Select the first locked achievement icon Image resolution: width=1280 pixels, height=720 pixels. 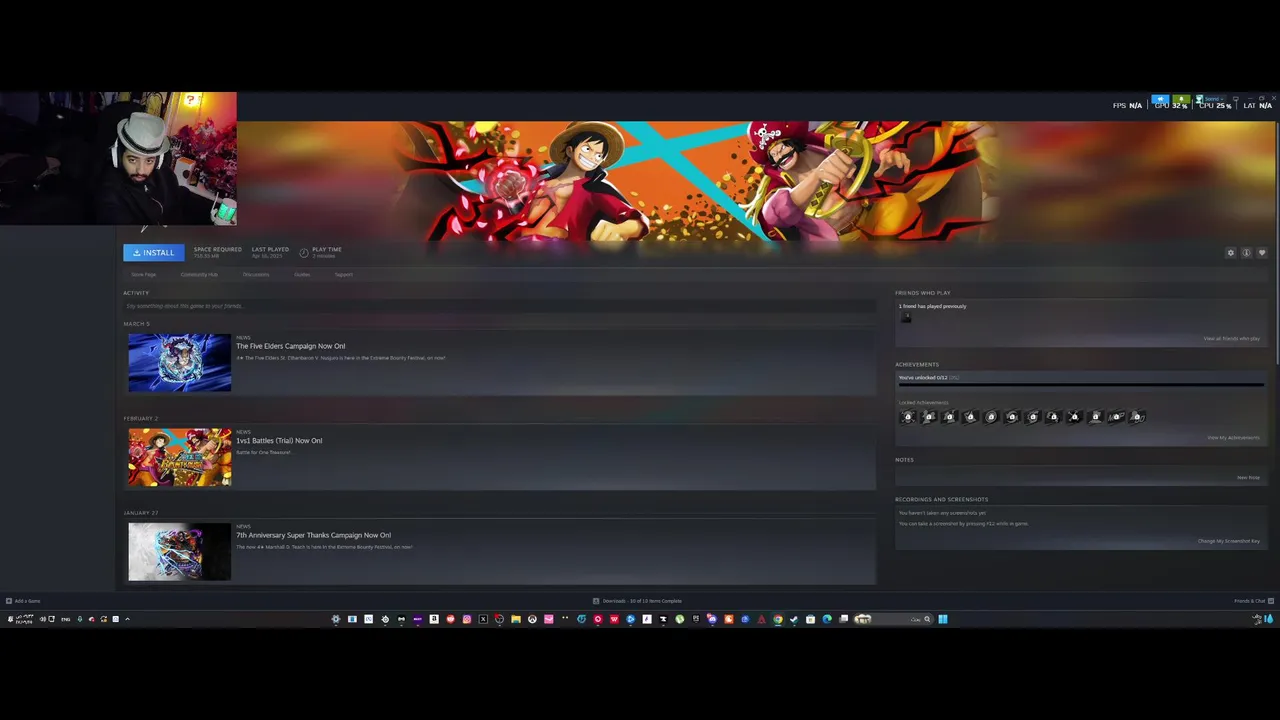[908, 417]
